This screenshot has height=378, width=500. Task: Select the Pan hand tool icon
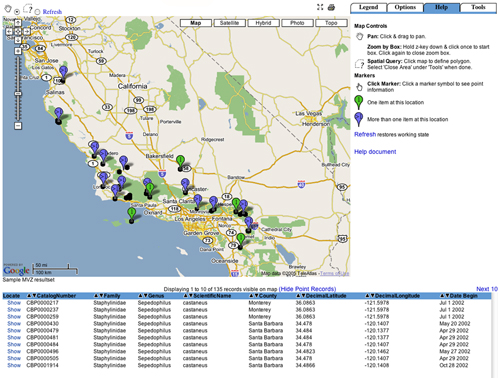click(x=8, y=9)
